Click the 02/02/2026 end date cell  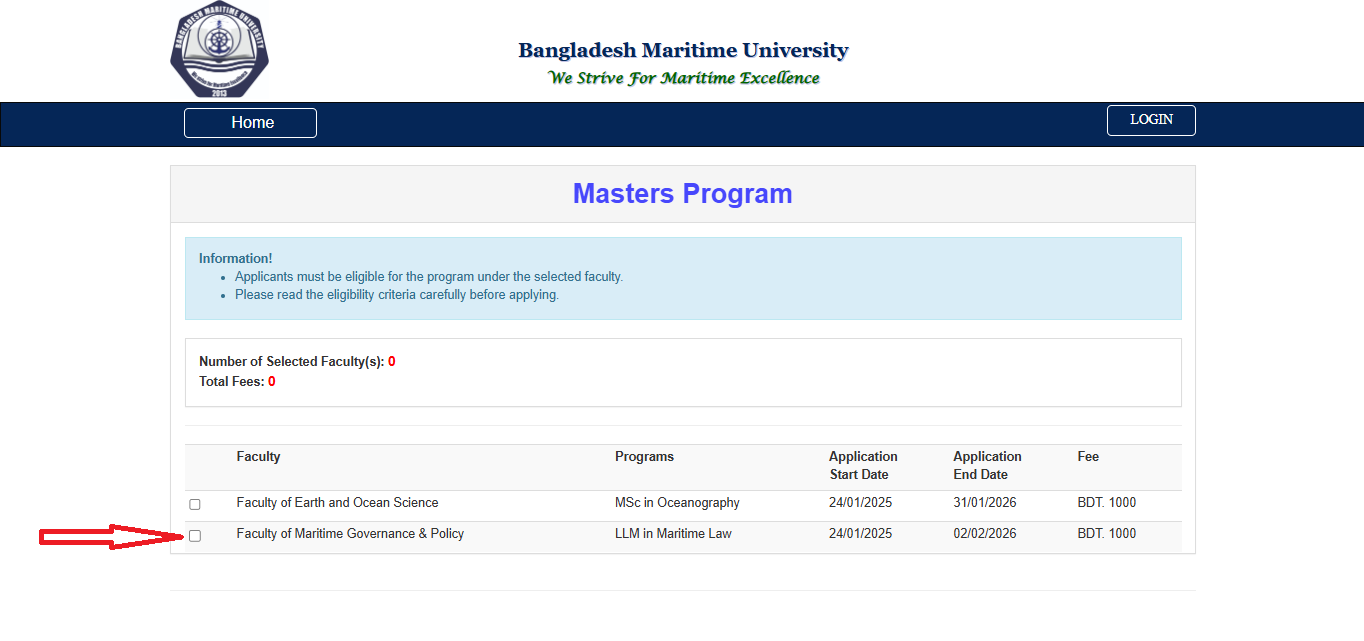[x=984, y=534]
